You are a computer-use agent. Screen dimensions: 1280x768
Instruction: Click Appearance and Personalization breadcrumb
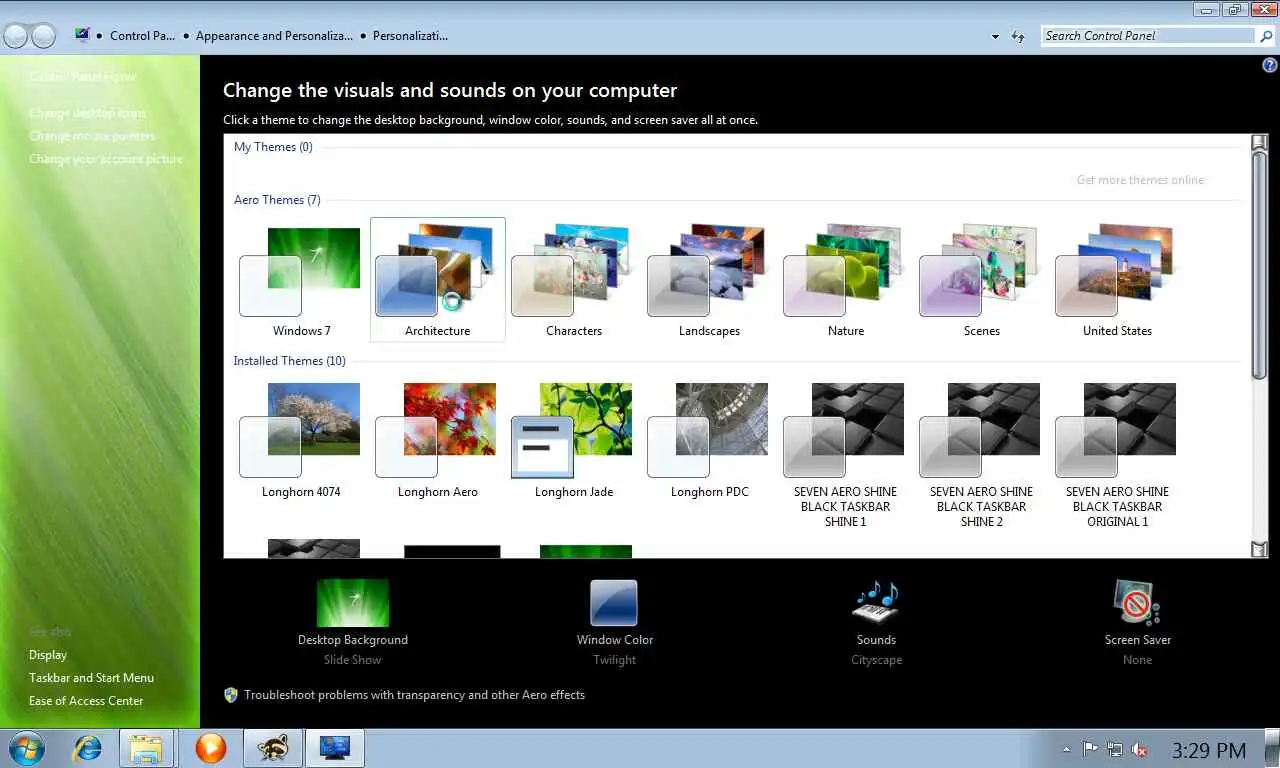tap(274, 36)
